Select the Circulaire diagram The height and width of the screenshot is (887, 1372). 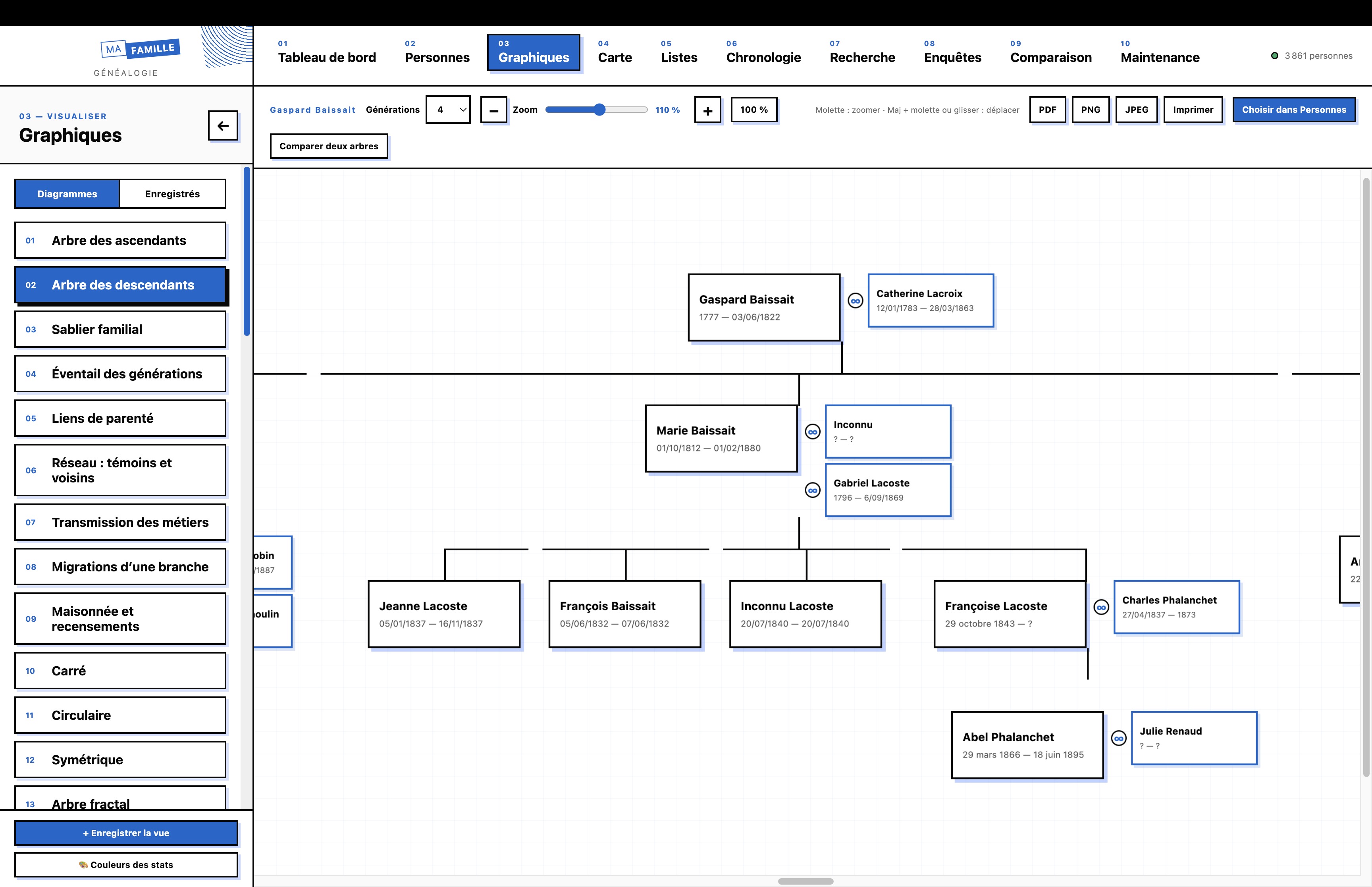point(120,715)
